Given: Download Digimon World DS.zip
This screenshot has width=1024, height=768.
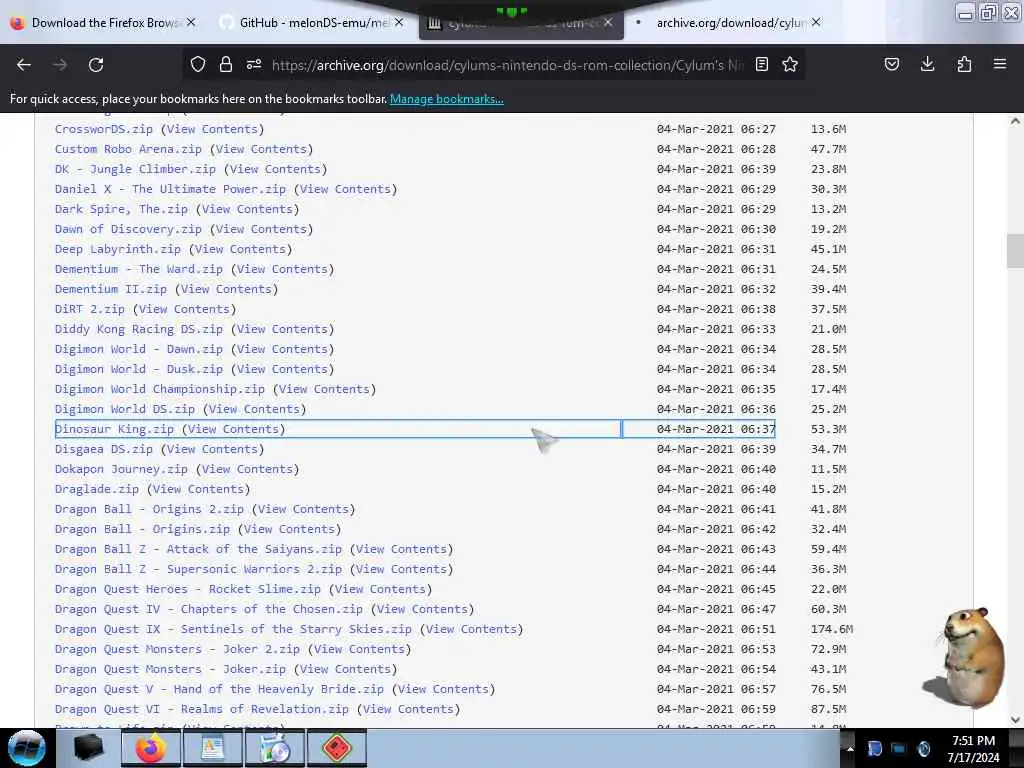Looking at the screenshot, I should click(125, 409).
